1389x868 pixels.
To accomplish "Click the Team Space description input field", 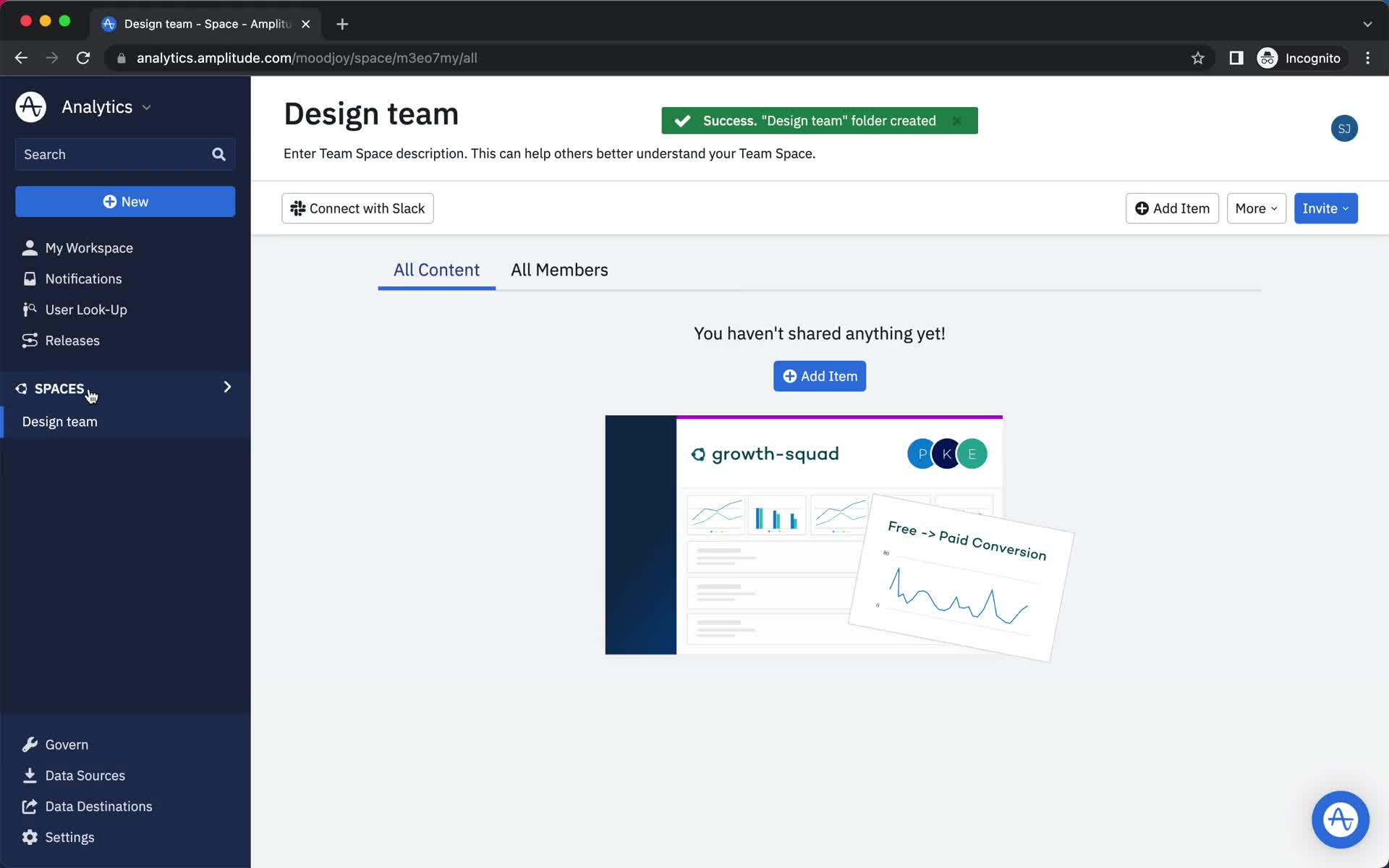I will pos(549,153).
